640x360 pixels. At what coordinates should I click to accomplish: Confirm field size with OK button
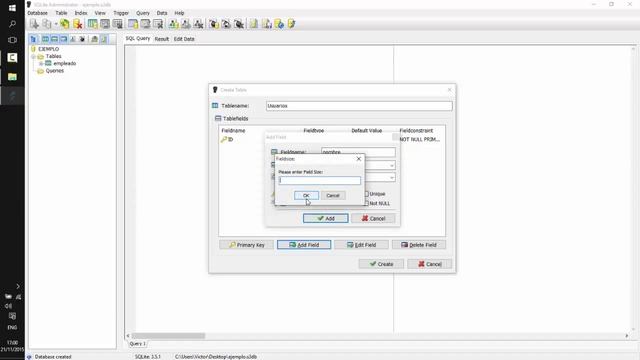click(306, 196)
